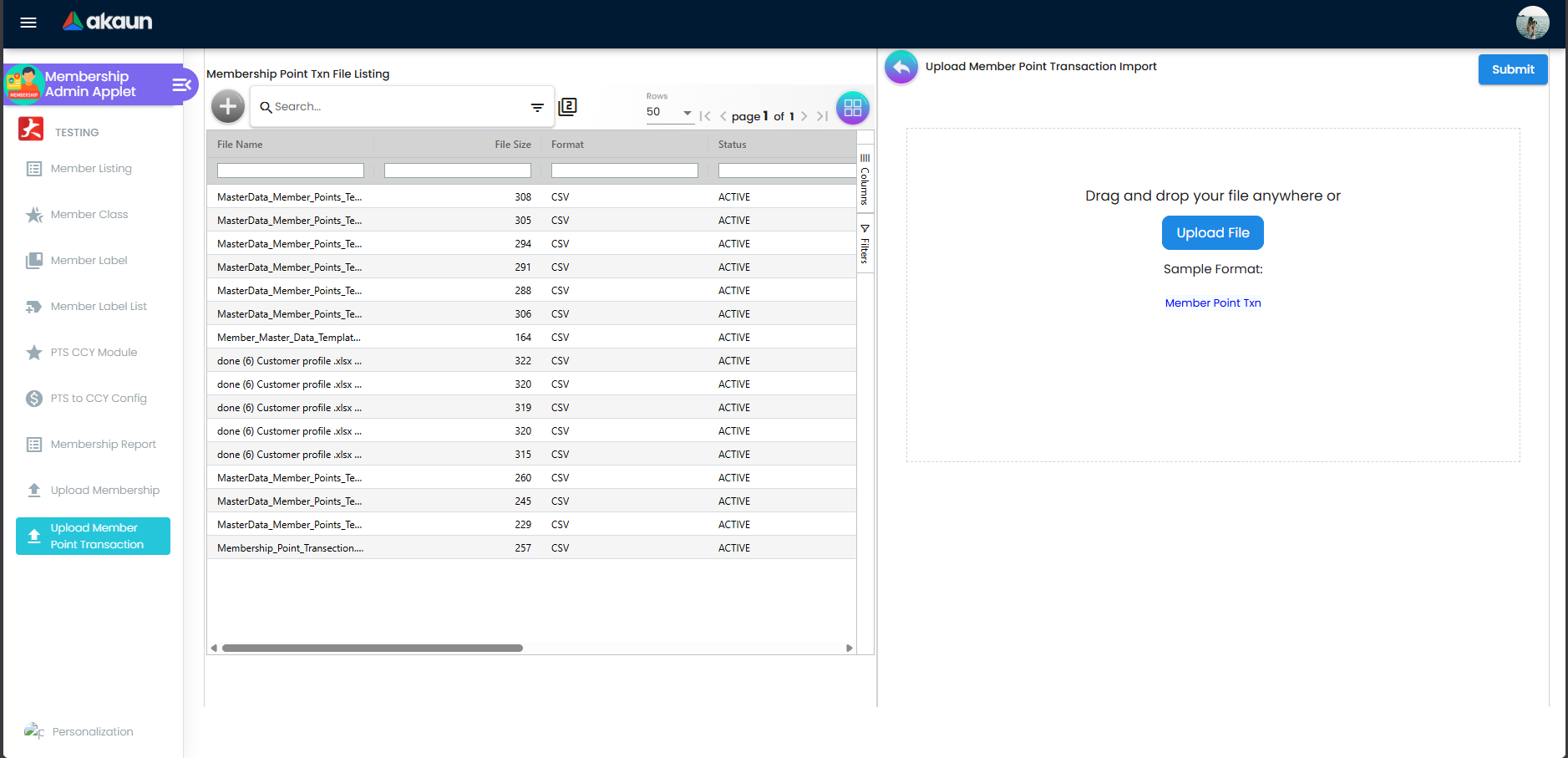This screenshot has height=758, width=1568.
Task: Select the row with file size 308
Action: click(x=531, y=197)
